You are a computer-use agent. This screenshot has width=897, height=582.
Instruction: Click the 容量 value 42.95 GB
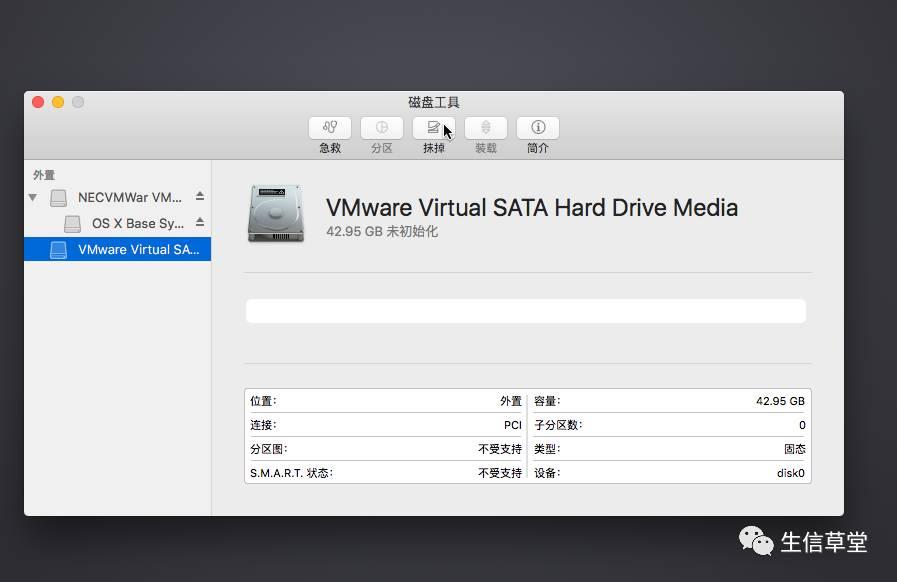click(x=780, y=401)
